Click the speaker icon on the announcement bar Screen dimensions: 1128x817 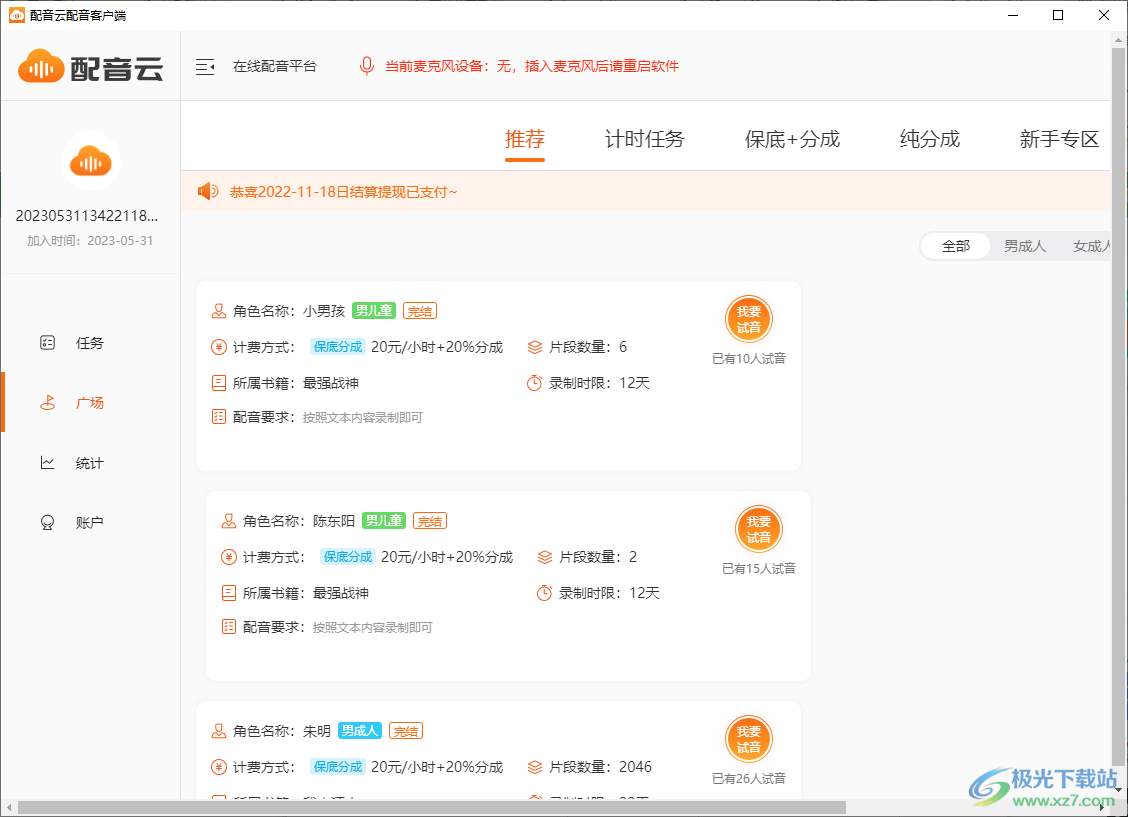tap(207, 191)
